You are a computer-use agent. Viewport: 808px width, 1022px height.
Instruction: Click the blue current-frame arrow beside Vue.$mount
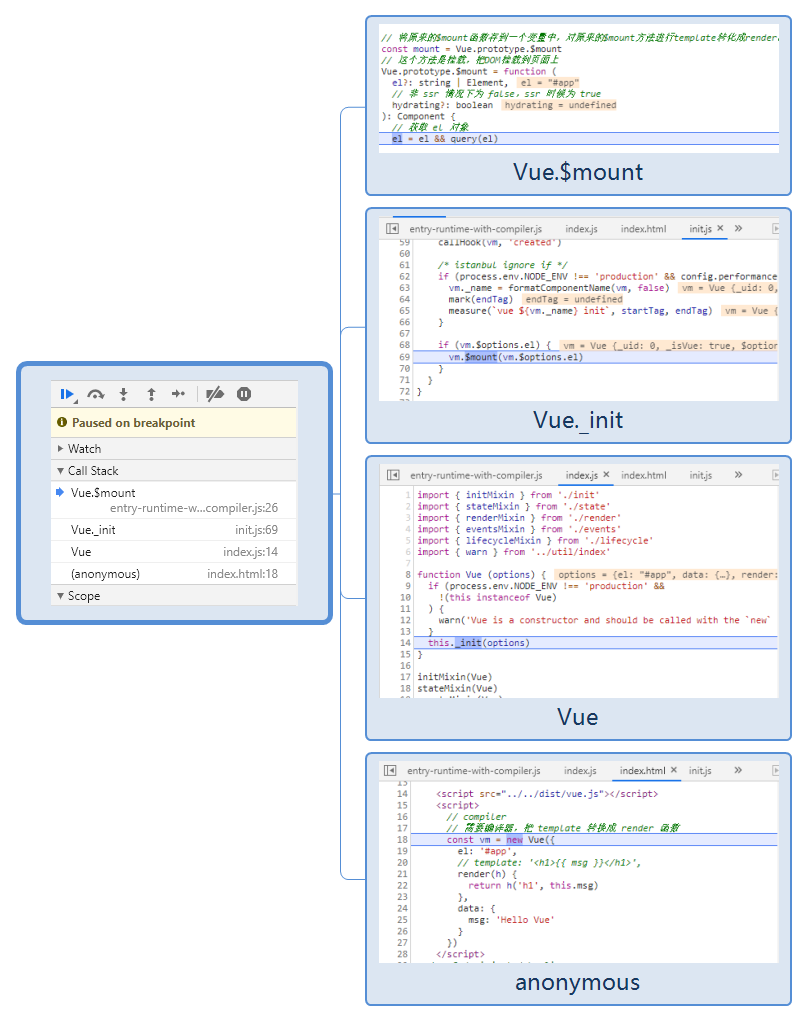click(x=60, y=492)
